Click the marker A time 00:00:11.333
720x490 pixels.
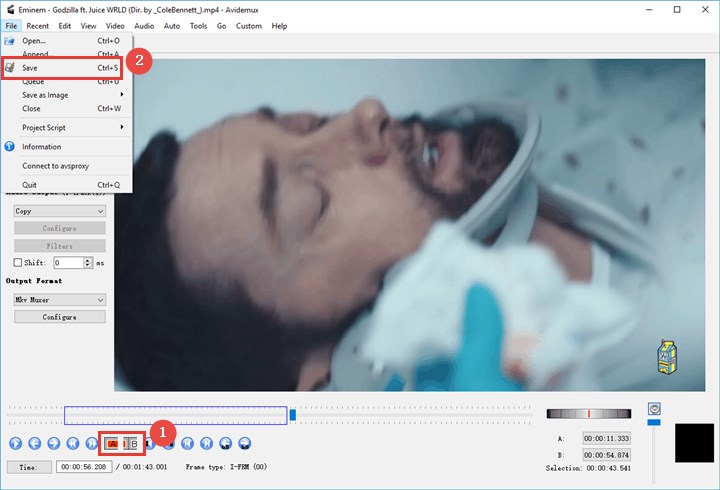[x=606, y=439]
